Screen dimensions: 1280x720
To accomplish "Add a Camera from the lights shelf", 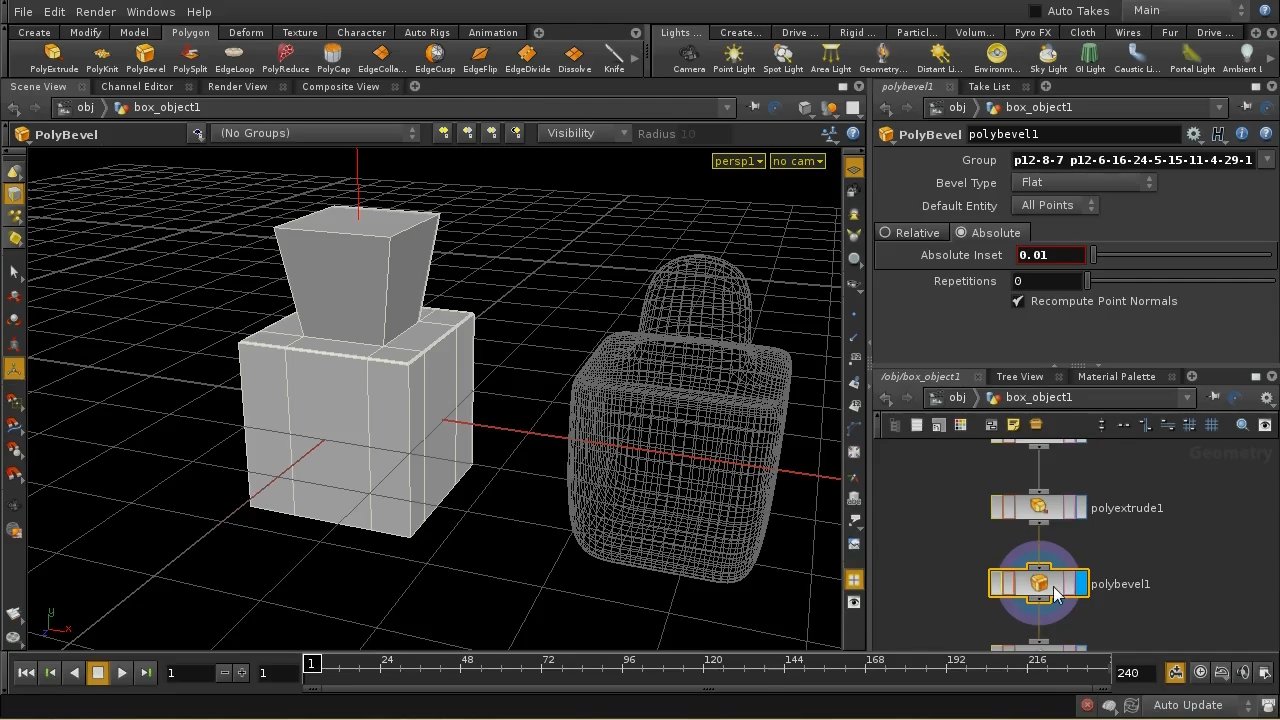I will tap(689, 59).
